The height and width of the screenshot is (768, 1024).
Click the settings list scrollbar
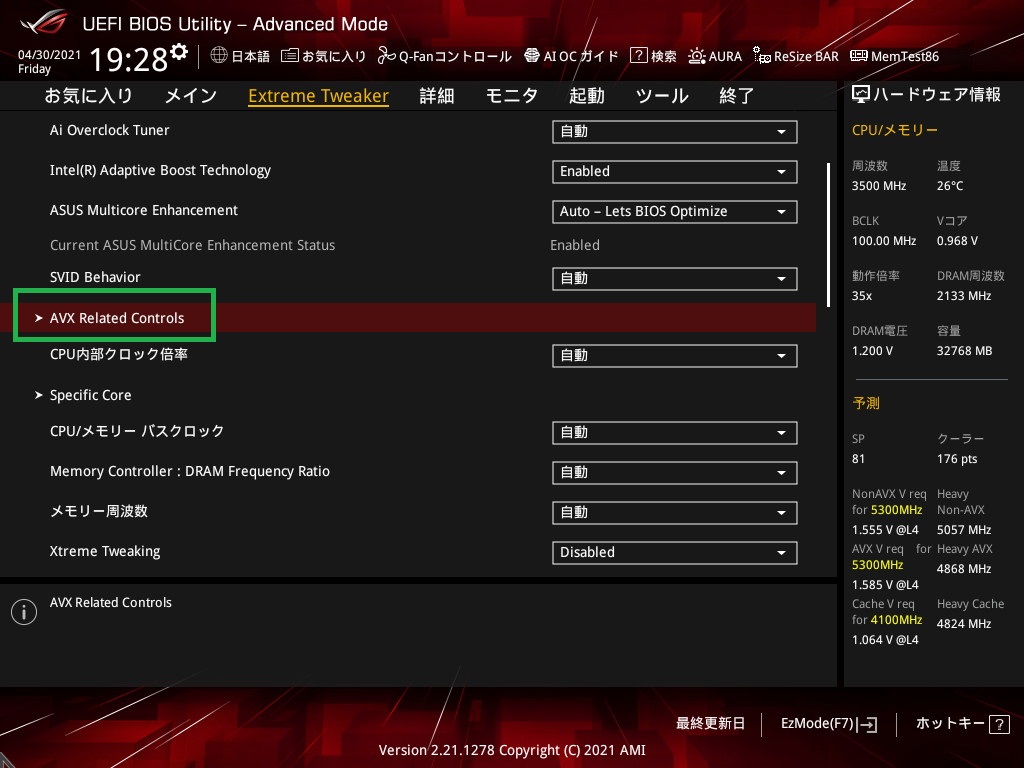(828, 235)
